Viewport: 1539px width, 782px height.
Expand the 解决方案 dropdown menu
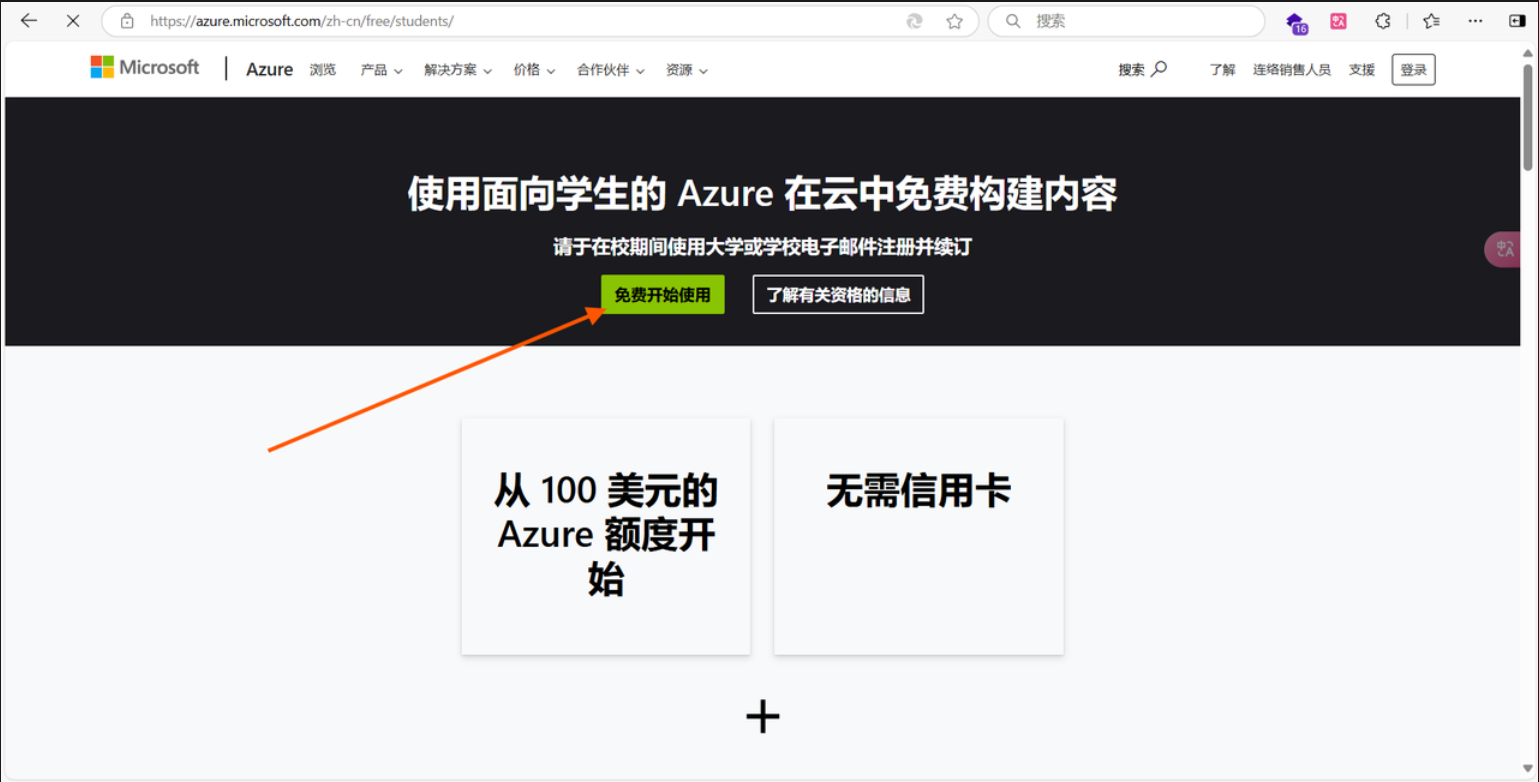[x=458, y=70]
